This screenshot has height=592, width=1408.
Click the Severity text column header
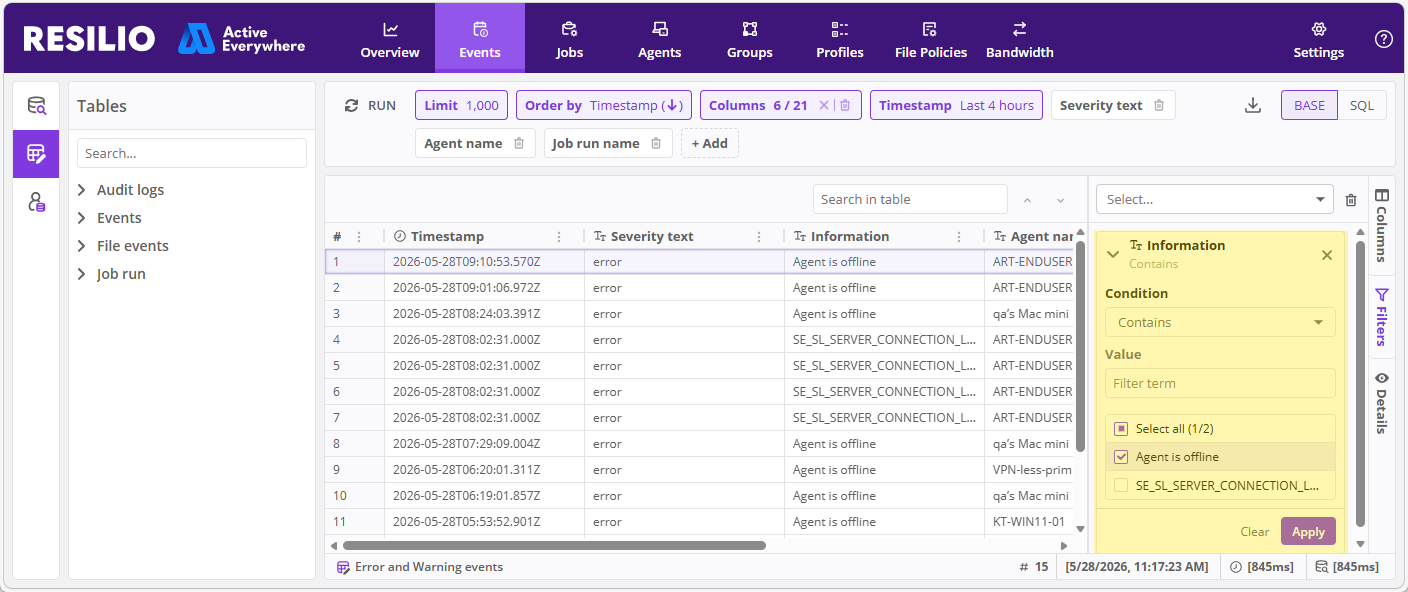(652, 237)
